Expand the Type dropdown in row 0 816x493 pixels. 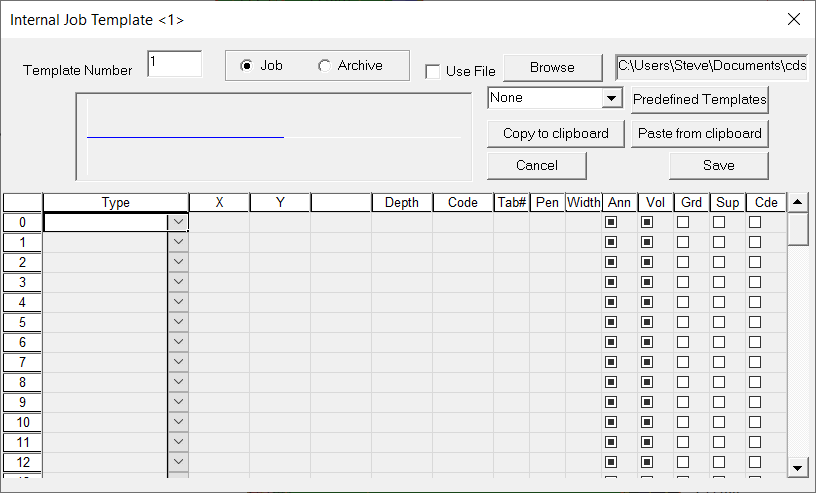[x=179, y=222]
